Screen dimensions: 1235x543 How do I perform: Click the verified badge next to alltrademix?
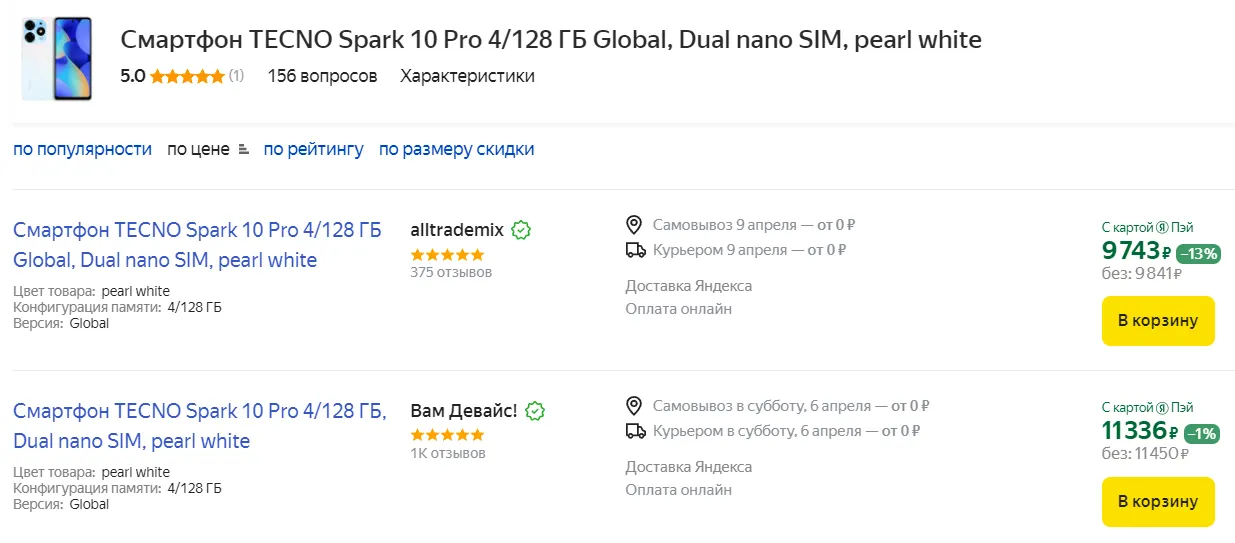click(x=521, y=230)
